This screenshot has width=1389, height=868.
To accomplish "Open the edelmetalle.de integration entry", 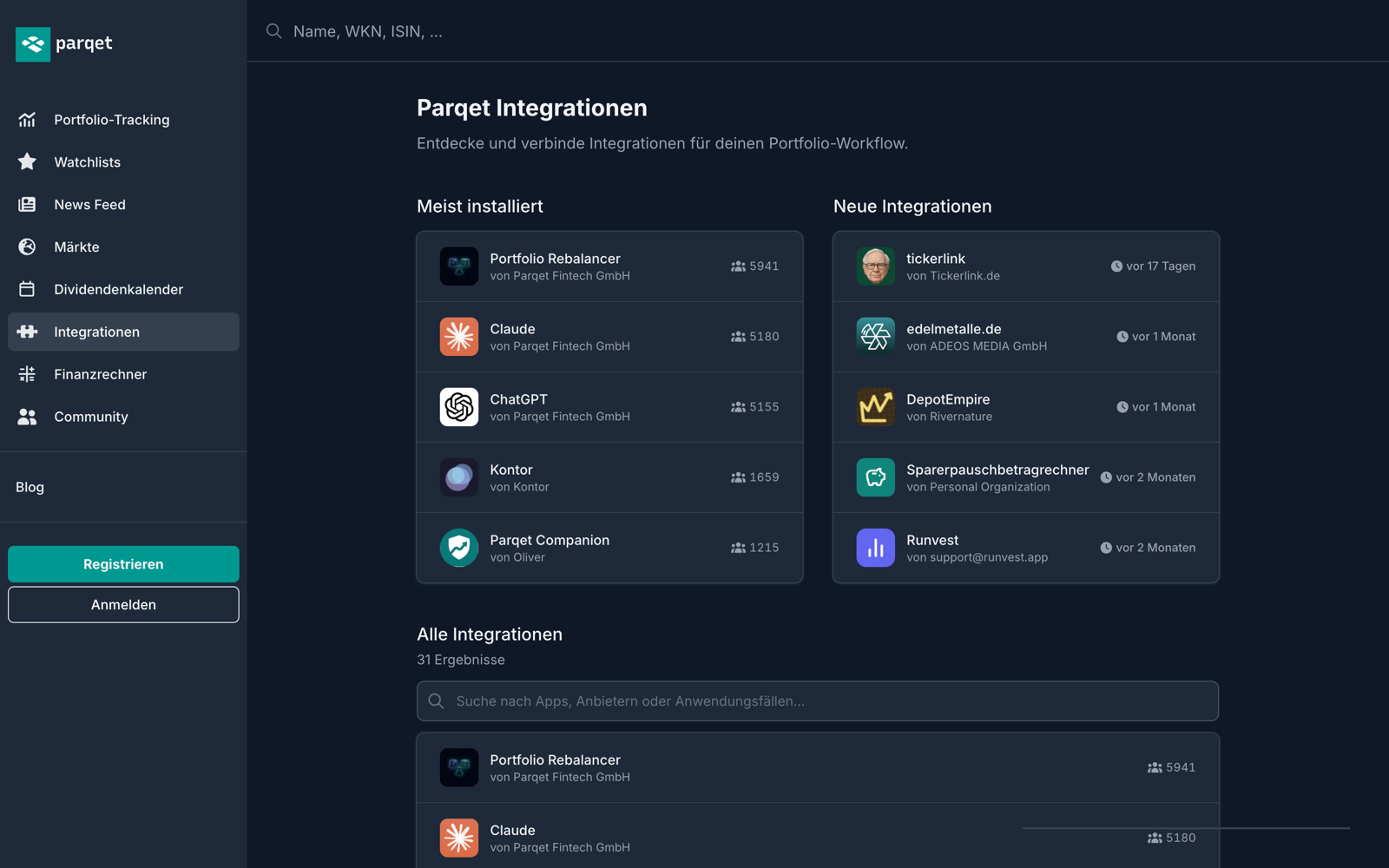I will point(1026,337).
